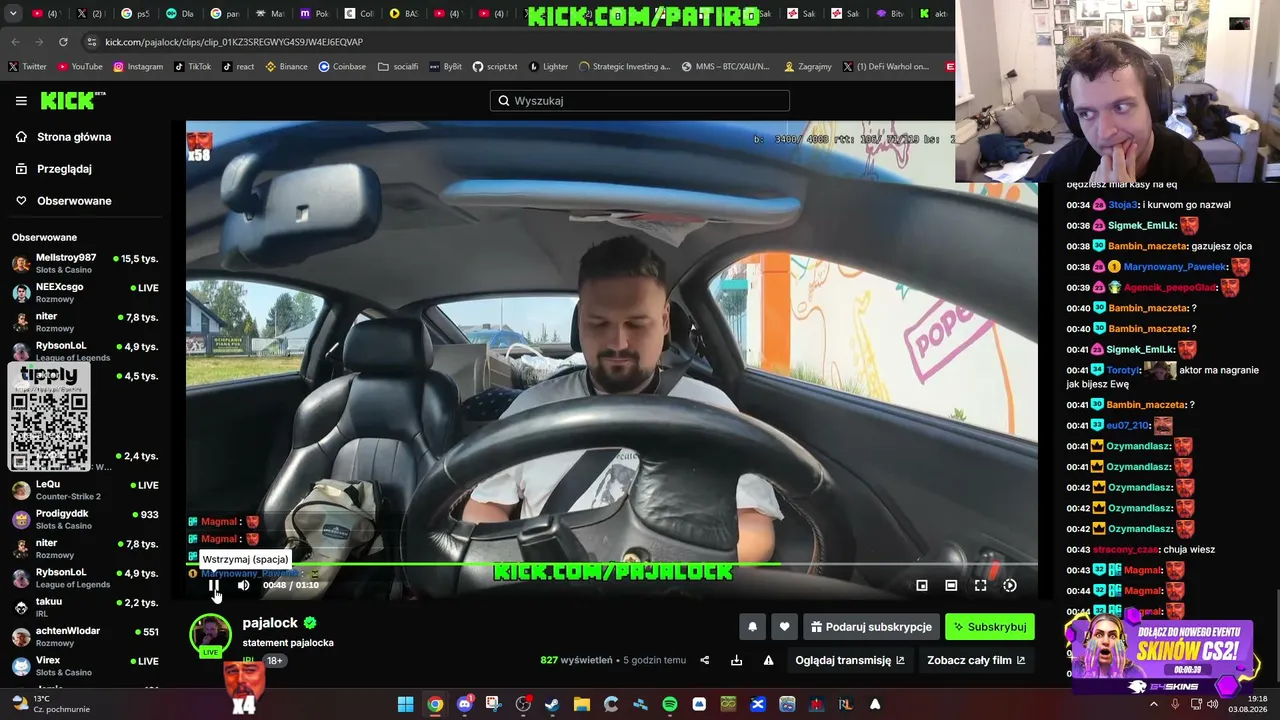Open the Coinbase bookmark
Viewport: 1280px width, 720px height.
[342, 67]
